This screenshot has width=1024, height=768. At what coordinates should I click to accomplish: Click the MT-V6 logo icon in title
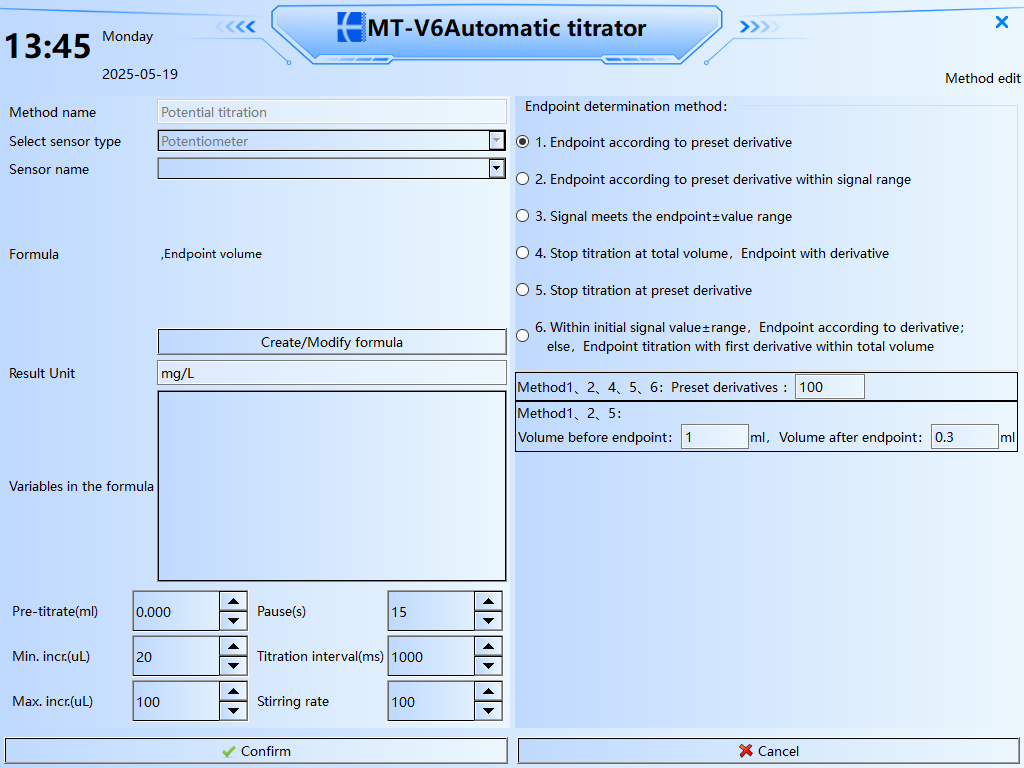tap(351, 28)
